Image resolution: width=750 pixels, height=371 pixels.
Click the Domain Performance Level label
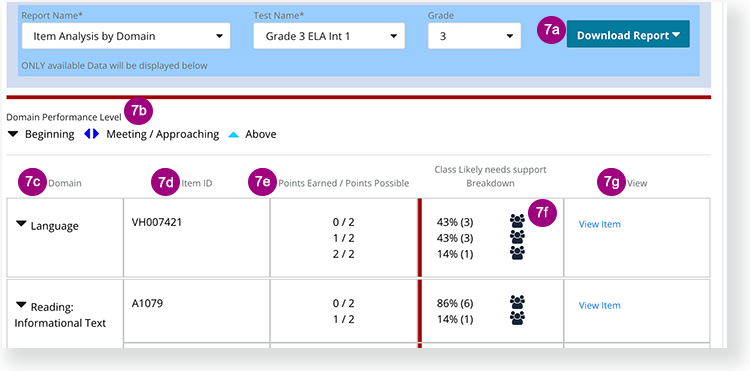tap(64, 117)
